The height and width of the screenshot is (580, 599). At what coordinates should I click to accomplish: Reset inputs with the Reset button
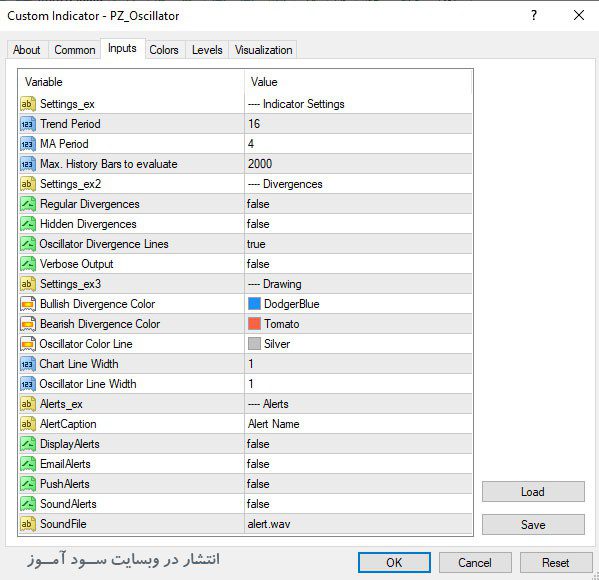tap(556, 562)
